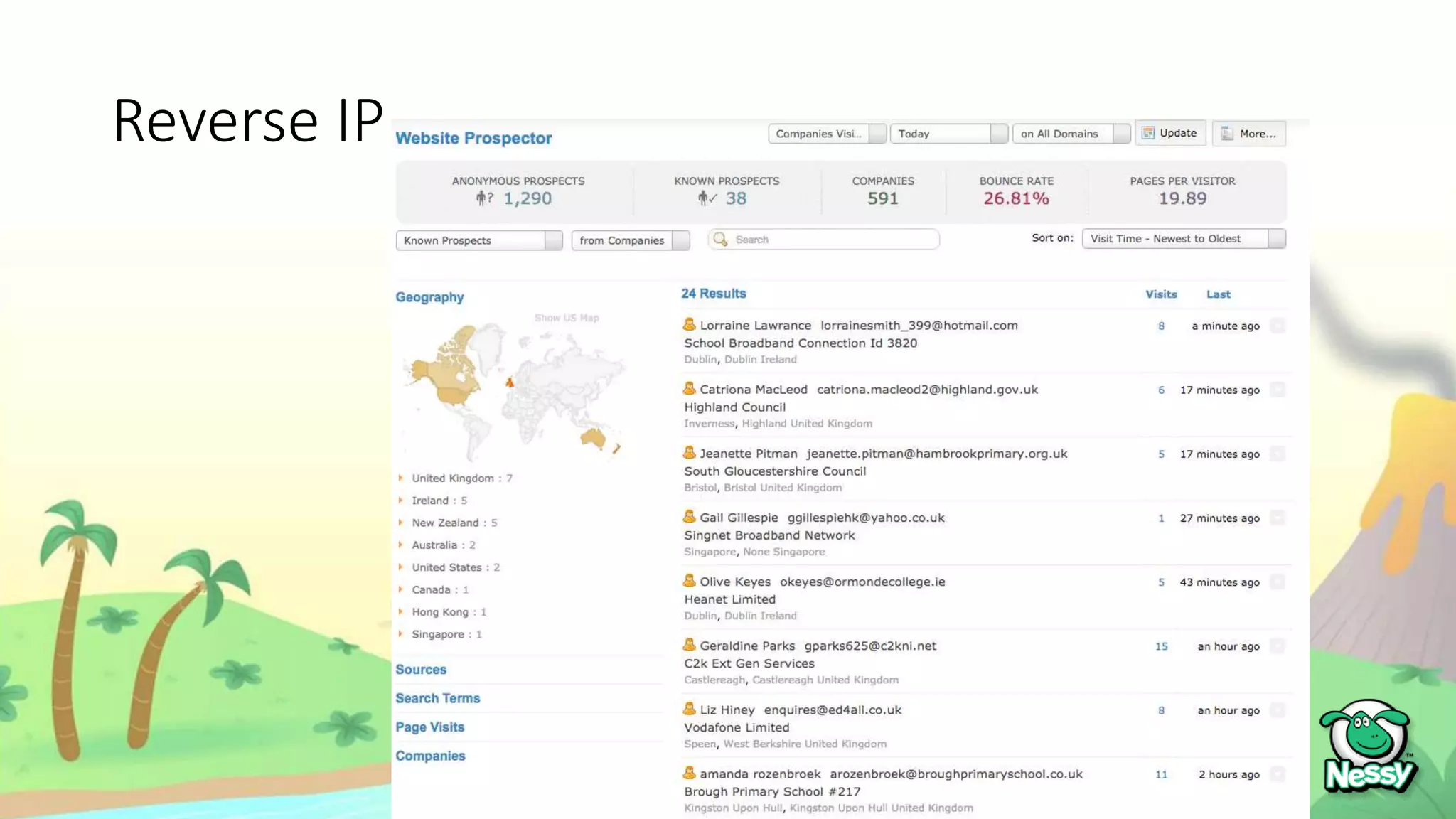Sort results by Last column
The height and width of the screenshot is (819, 1456).
1218,294
